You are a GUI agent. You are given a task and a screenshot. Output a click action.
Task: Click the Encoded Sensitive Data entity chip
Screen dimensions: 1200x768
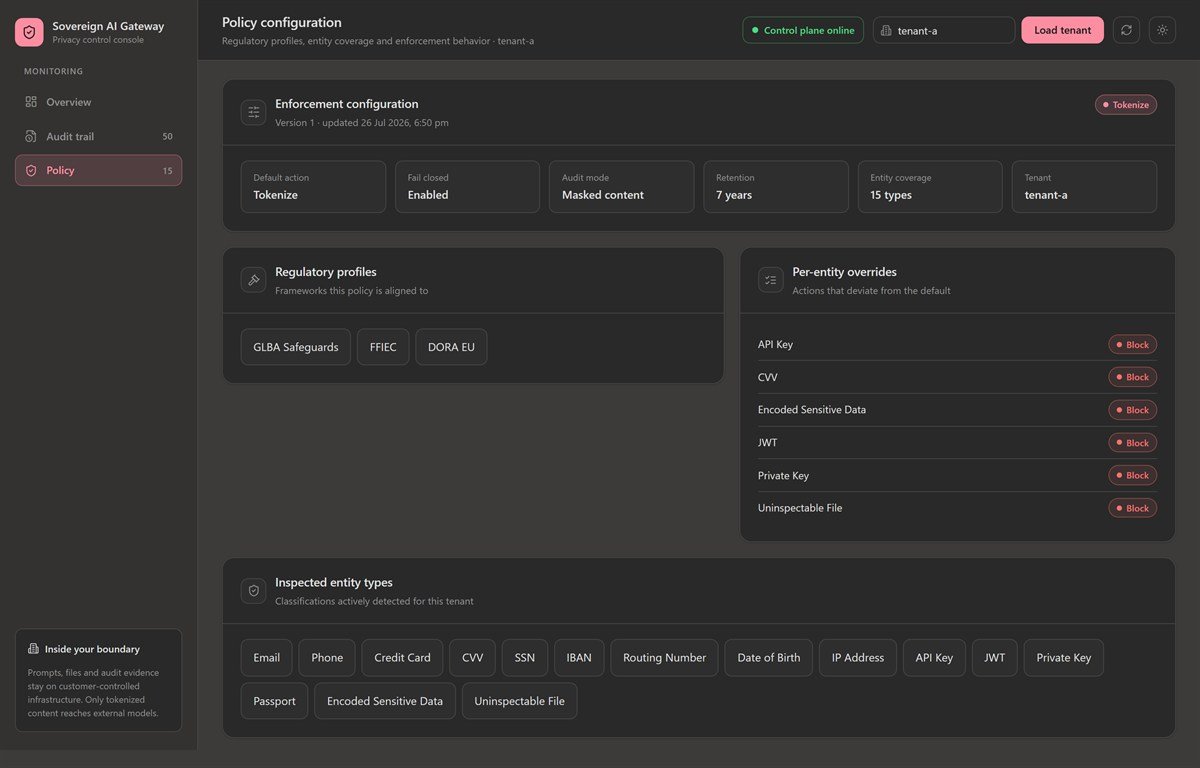385,701
